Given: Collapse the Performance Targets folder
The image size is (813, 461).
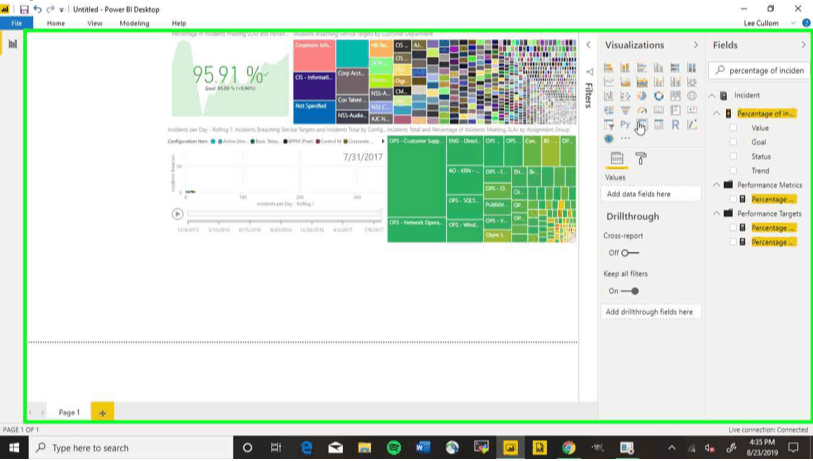Looking at the screenshot, I should [x=717, y=213].
